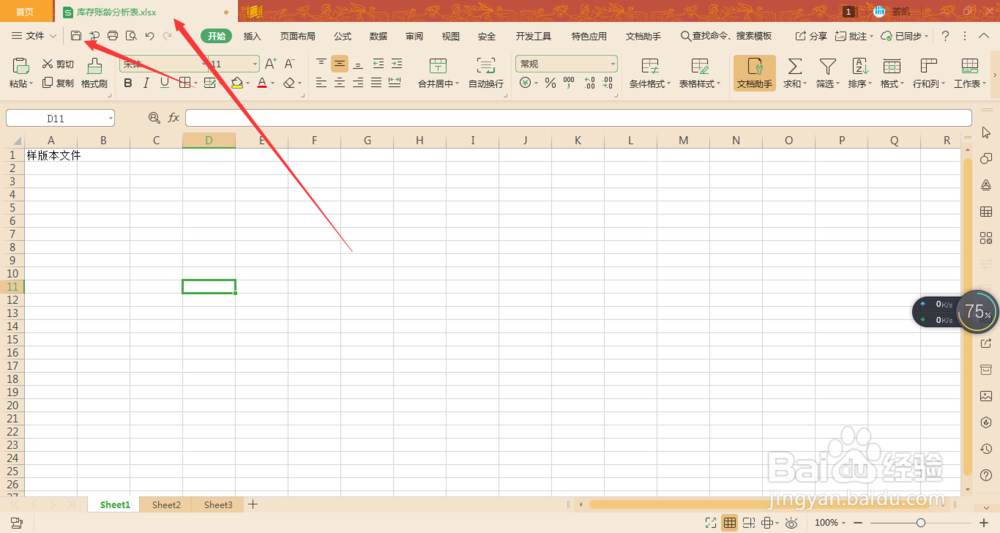Switch to 视图 ribbon tab
The height and width of the screenshot is (533, 1000).
click(x=450, y=36)
